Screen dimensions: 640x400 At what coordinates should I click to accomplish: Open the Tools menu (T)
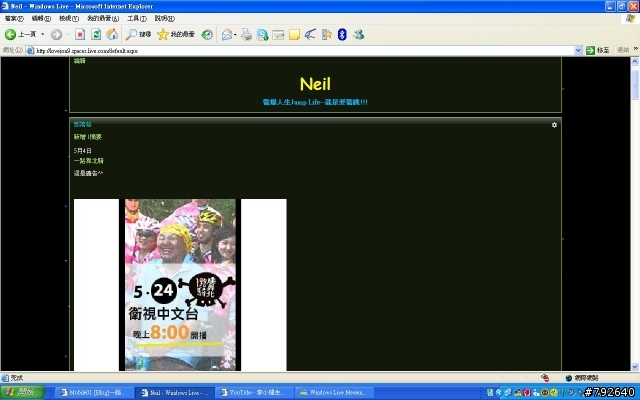point(137,18)
